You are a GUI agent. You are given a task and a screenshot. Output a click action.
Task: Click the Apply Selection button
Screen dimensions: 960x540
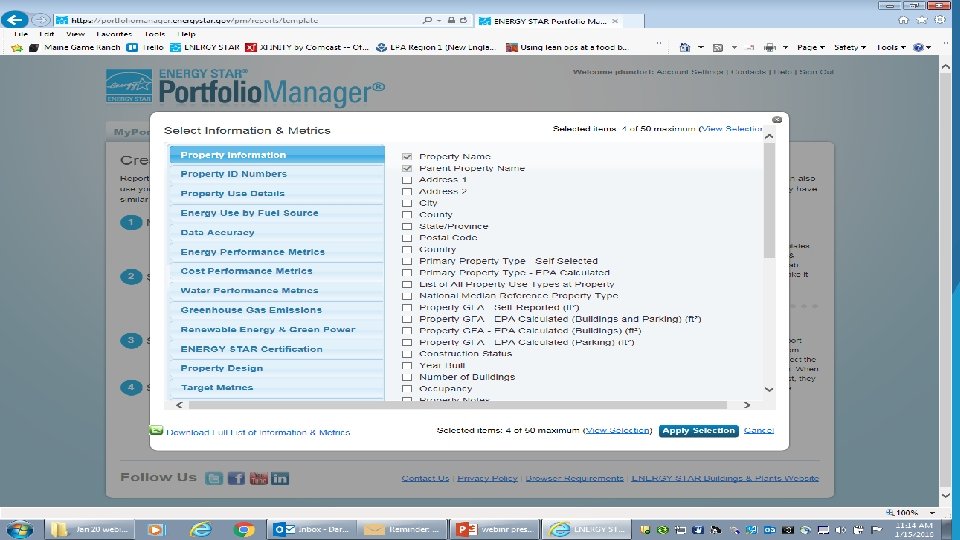[699, 431]
